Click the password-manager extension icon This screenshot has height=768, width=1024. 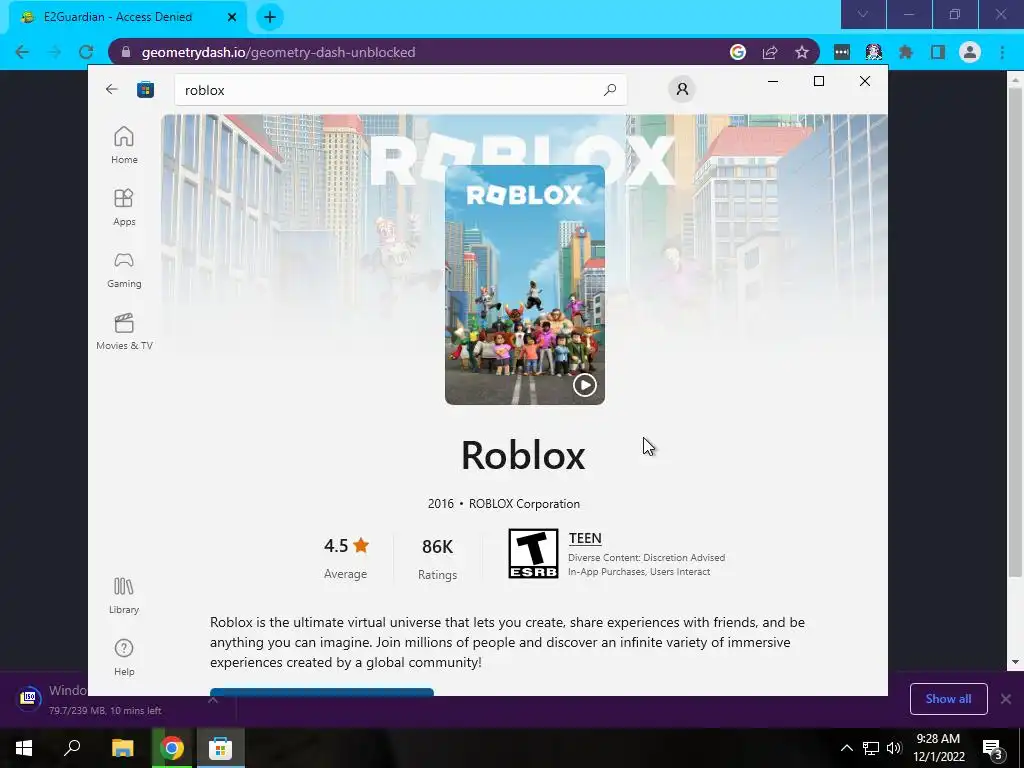pos(842,52)
